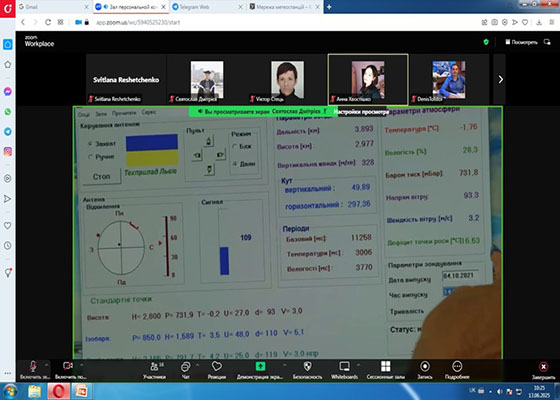This screenshot has height=400, width=560.
Task: Open the clock showing 10:25 in taskbar
Action: pos(539,391)
